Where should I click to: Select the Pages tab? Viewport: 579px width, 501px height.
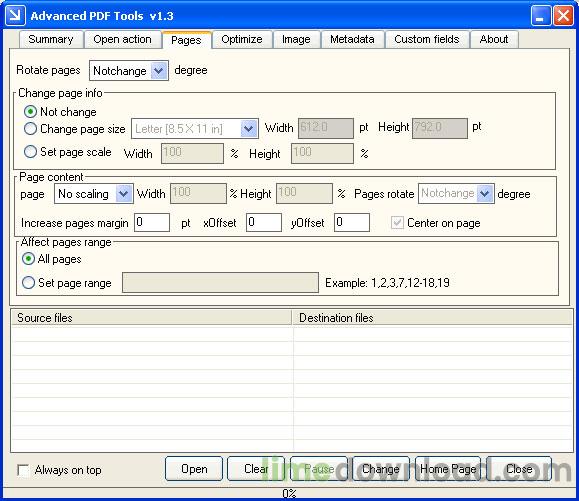(x=186, y=40)
